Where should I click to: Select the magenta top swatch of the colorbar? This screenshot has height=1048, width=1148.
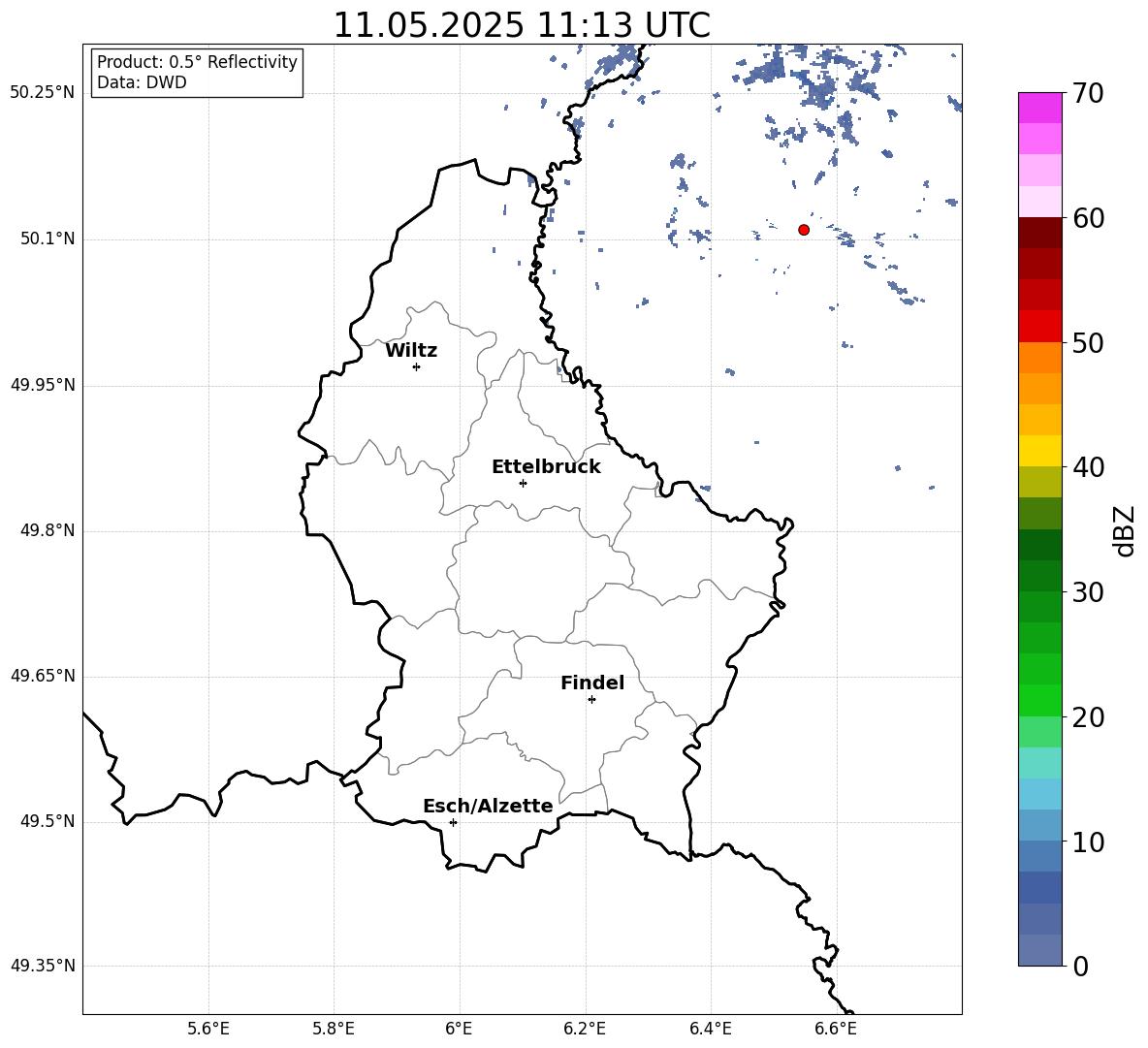[1040, 108]
